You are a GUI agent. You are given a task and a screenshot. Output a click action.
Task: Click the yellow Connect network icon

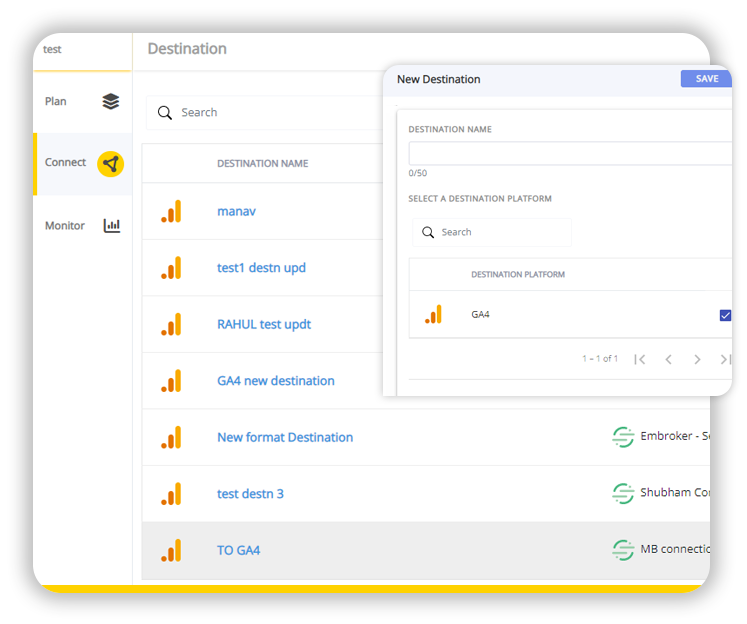110,163
